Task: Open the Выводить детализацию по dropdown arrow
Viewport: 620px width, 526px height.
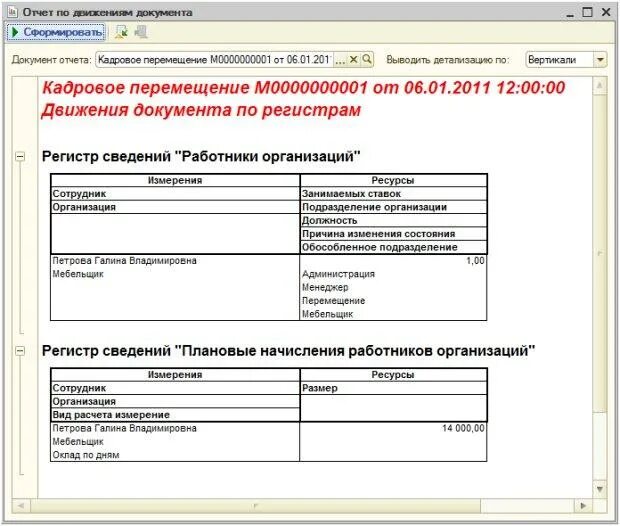Action: point(600,60)
